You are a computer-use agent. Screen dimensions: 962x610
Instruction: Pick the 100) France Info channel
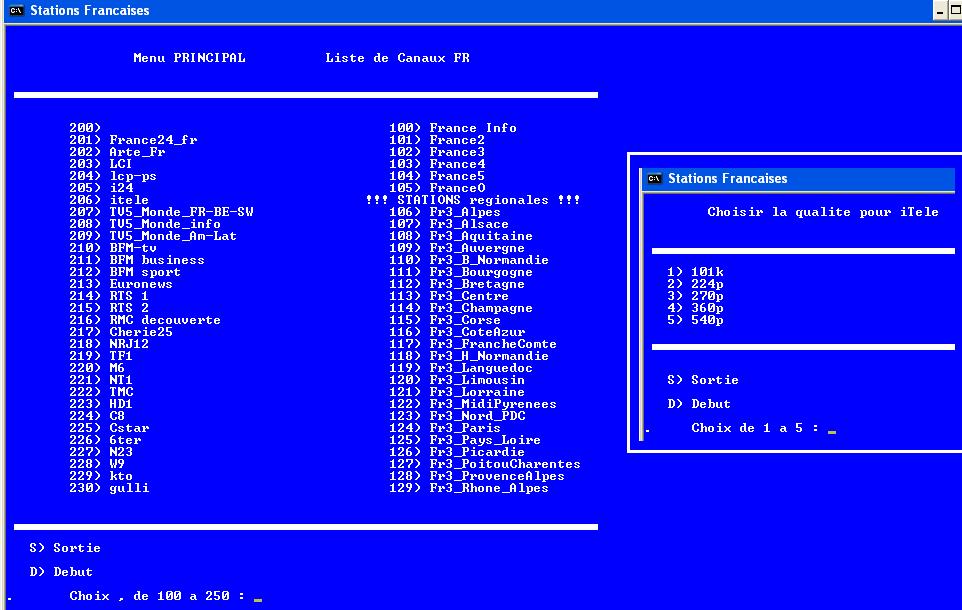452,128
